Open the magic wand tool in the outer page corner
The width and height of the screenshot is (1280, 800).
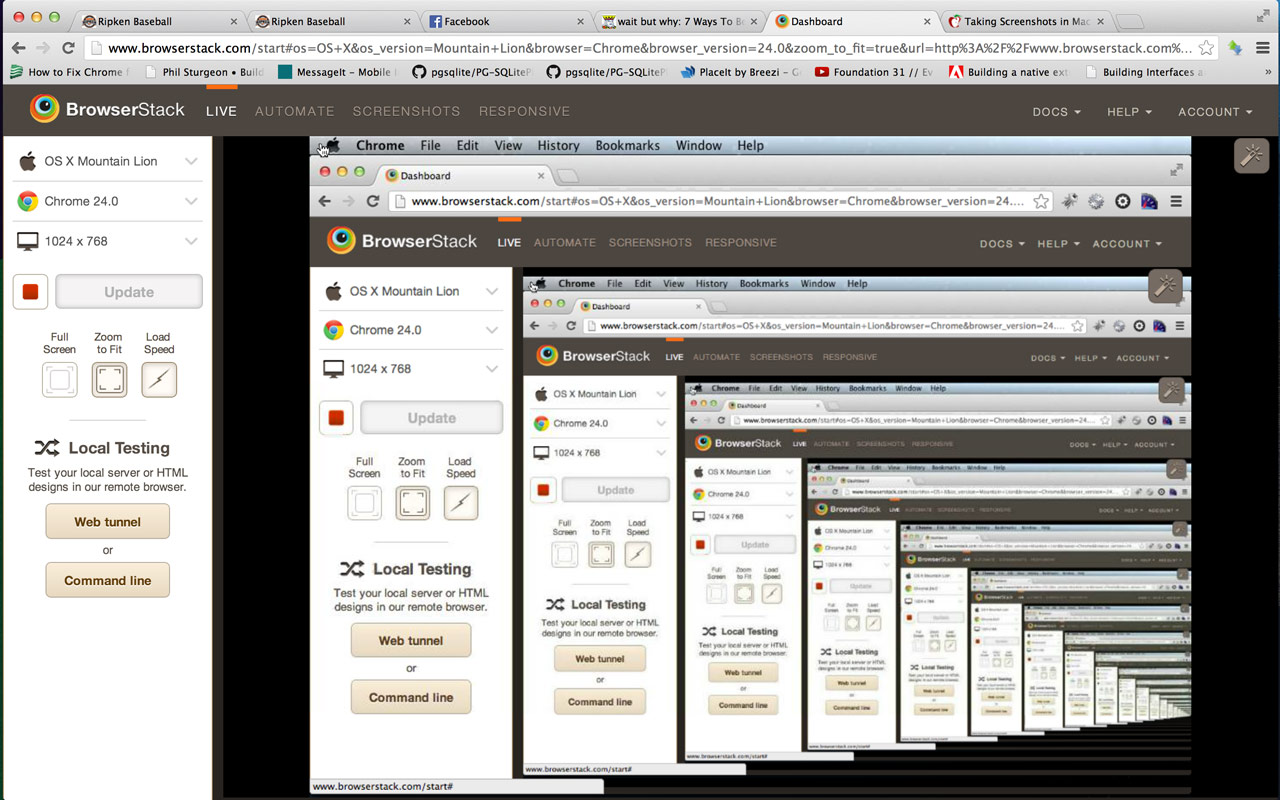[x=1251, y=155]
